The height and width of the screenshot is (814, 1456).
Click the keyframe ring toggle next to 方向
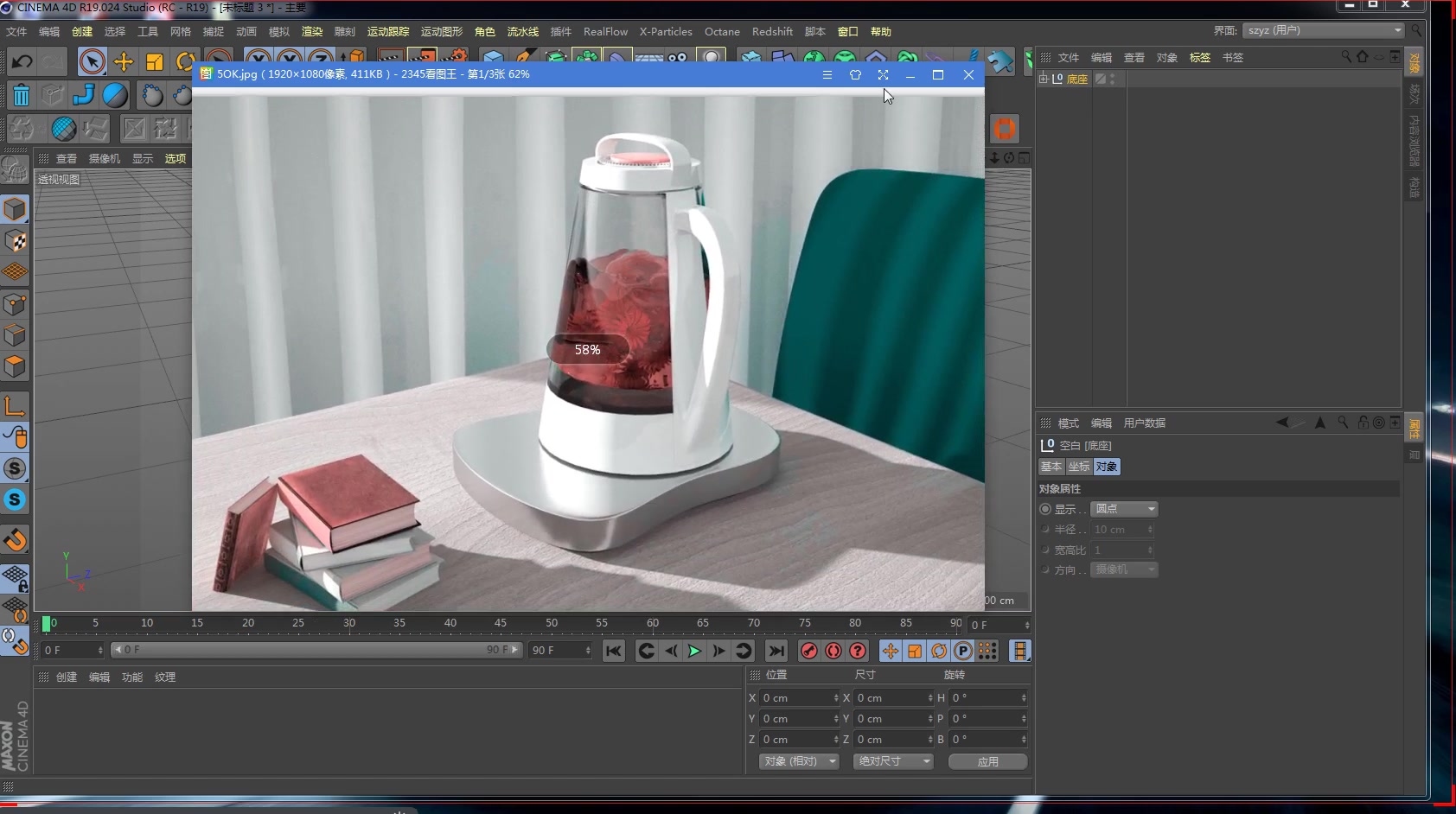click(x=1044, y=569)
